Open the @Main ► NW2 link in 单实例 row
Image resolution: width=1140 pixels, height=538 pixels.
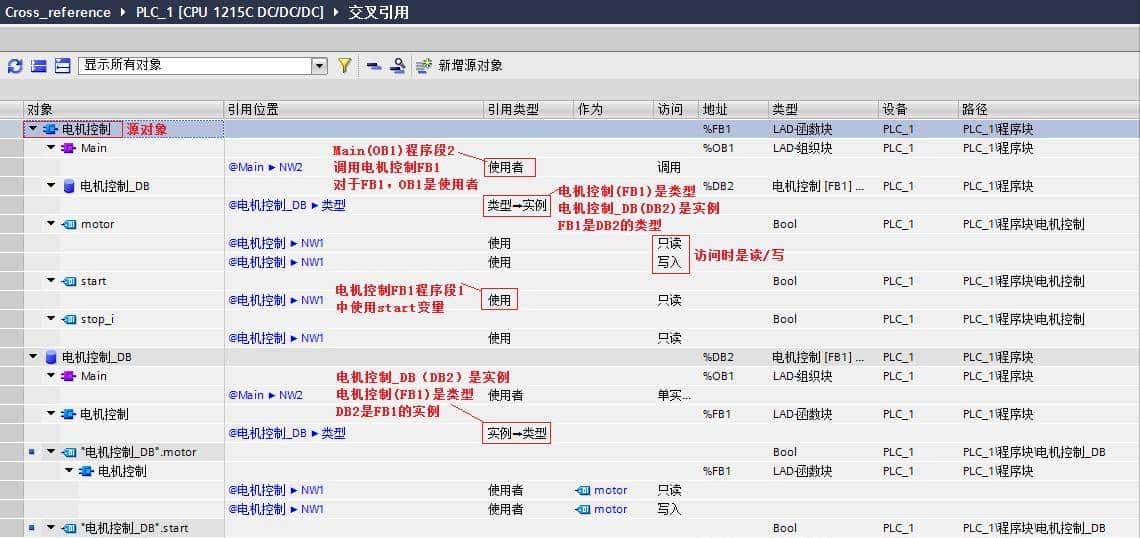[265, 395]
